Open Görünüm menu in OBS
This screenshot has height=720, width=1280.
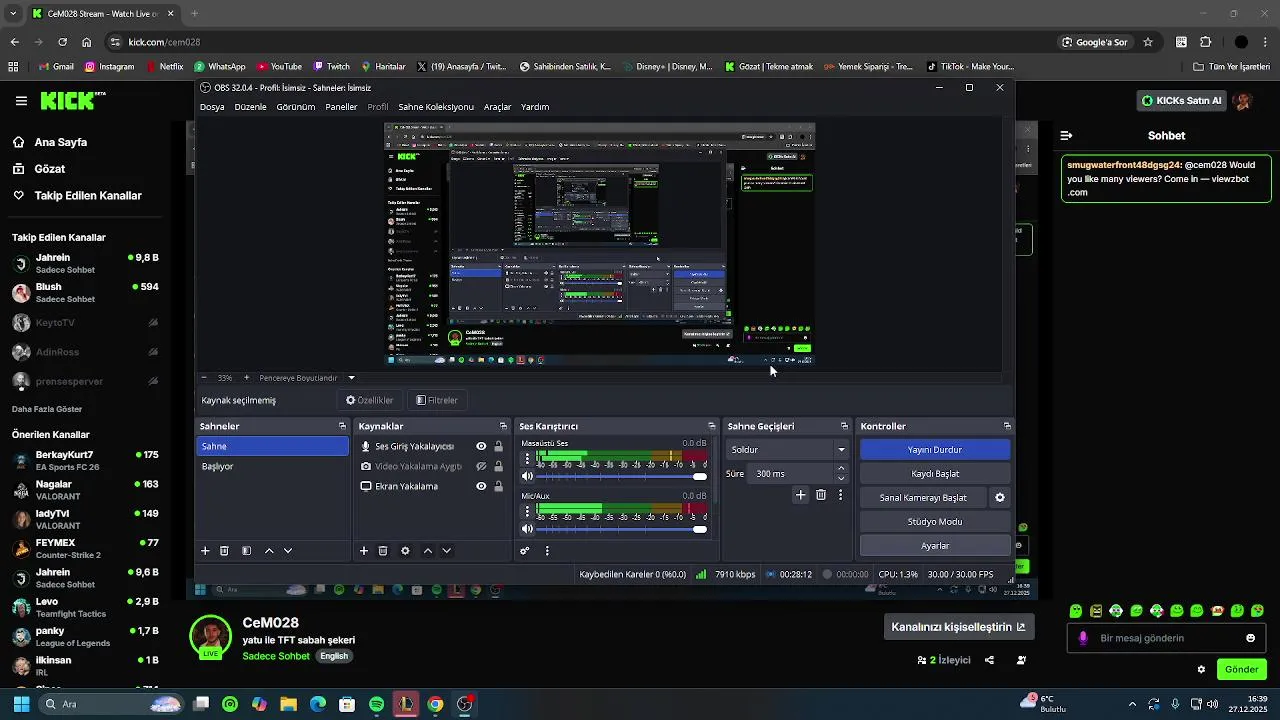(x=296, y=107)
